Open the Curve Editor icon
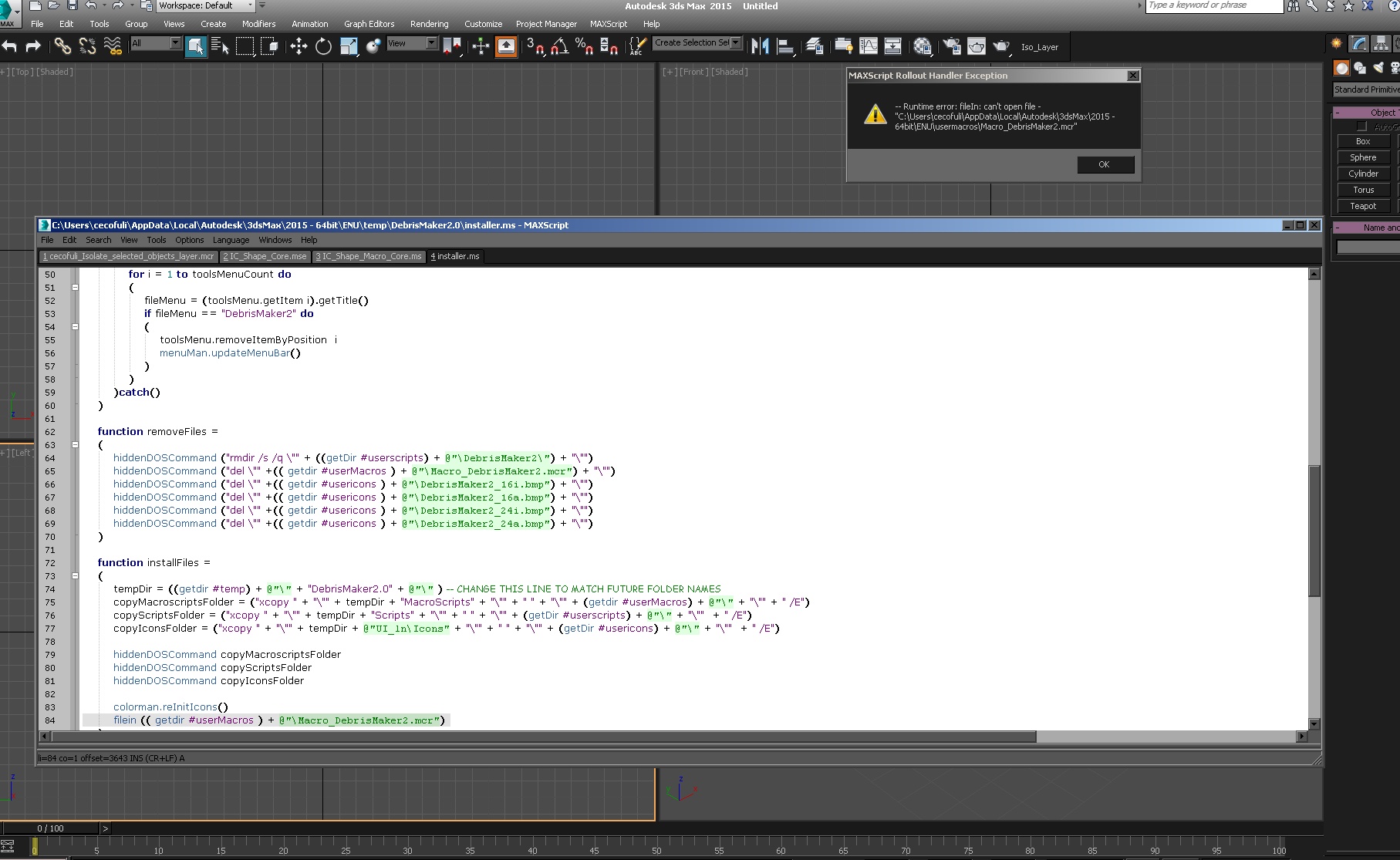This screenshot has height=860, width=1400. (869, 46)
